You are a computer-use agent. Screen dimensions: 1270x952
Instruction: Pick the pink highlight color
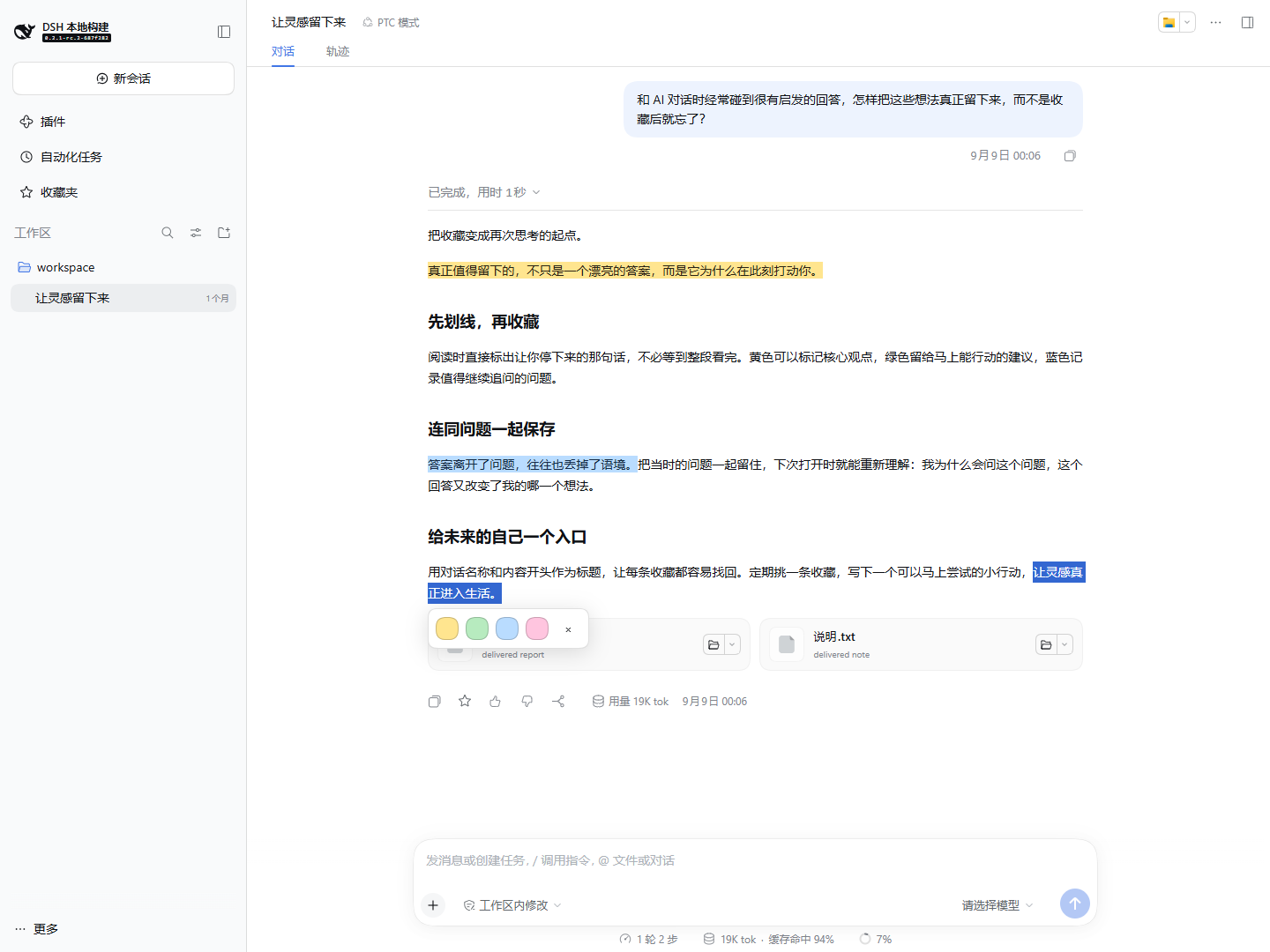pyautogui.click(x=537, y=628)
